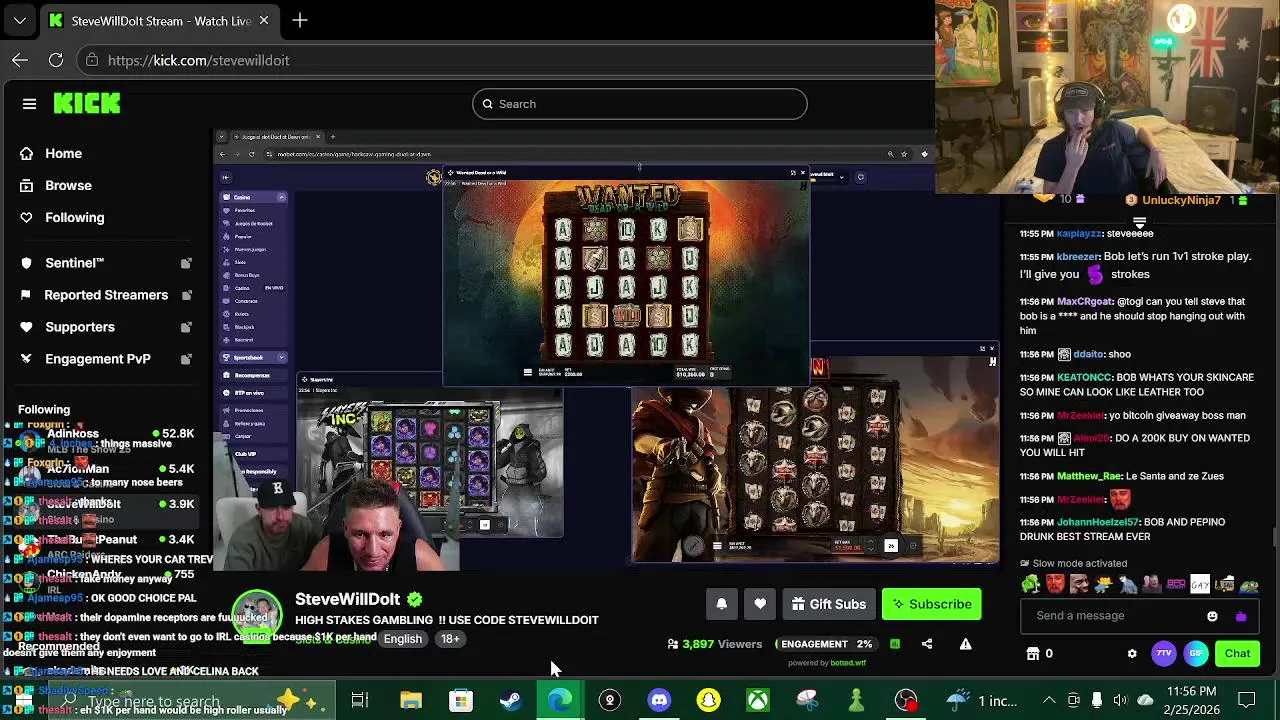Click the 3,897 Viewers count
Screen dimensions: 1280x720
tap(715, 644)
